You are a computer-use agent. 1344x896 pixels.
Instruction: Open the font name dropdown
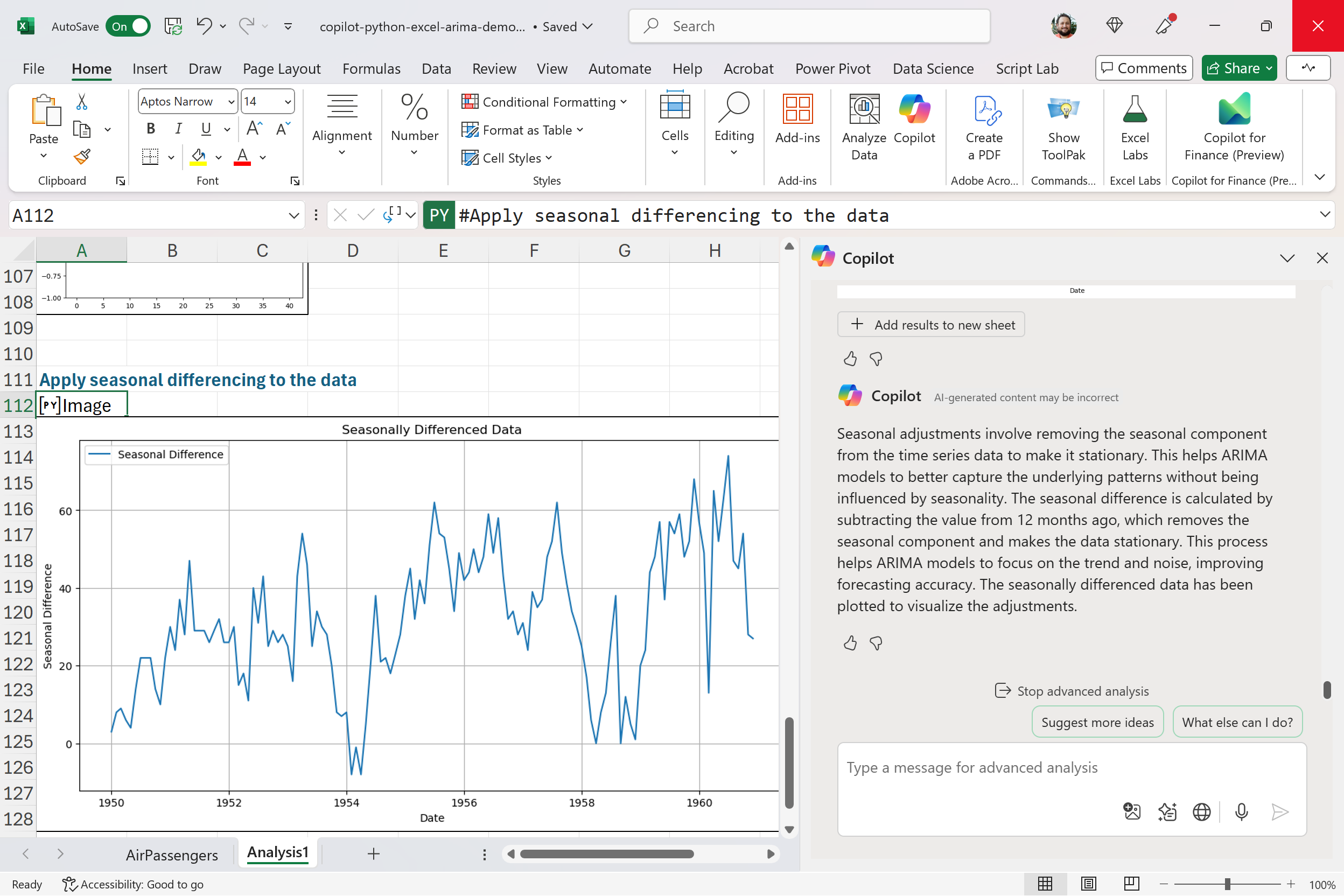(231, 102)
